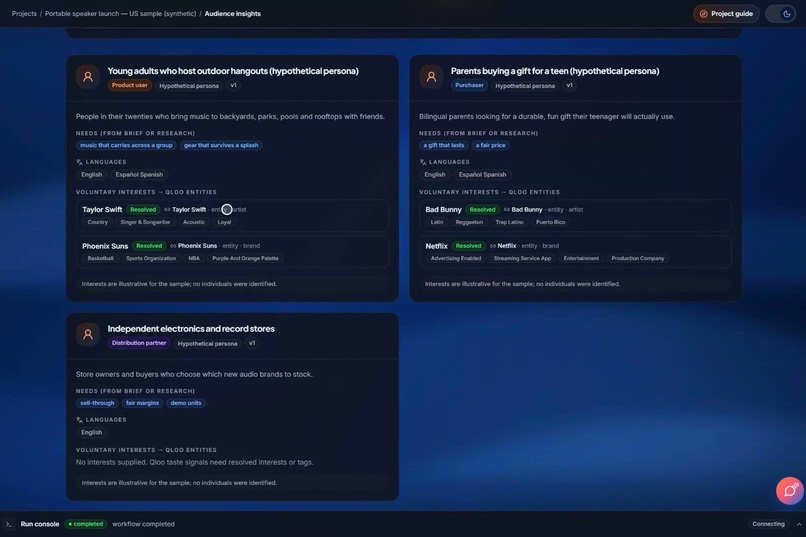Click the Resolved badge for Netflix
The height and width of the screenshot is (537, 806).
pyautogui.click(x=468, y=246)
